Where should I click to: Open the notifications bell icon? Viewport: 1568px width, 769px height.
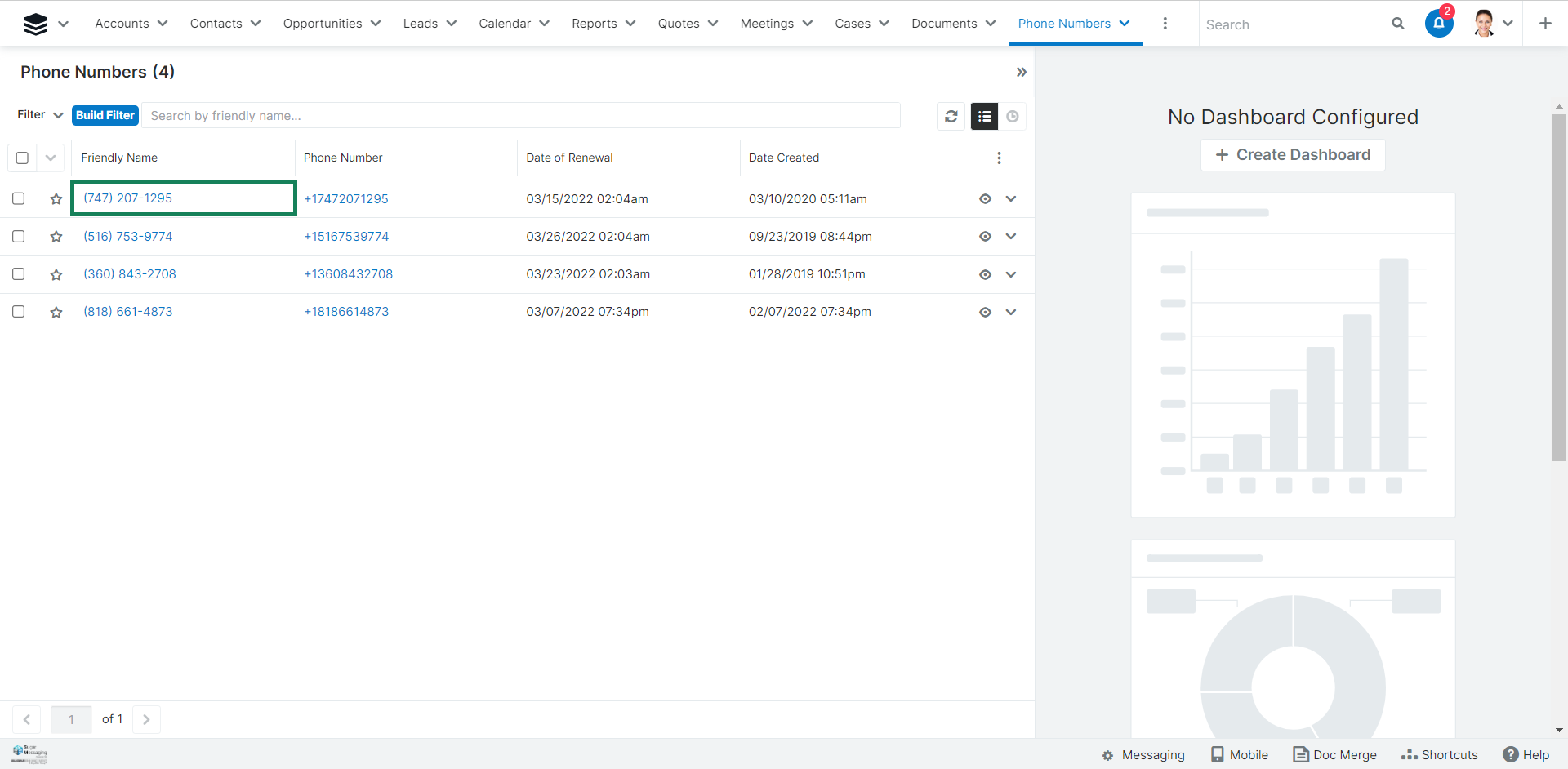[x=1438, y=24]
